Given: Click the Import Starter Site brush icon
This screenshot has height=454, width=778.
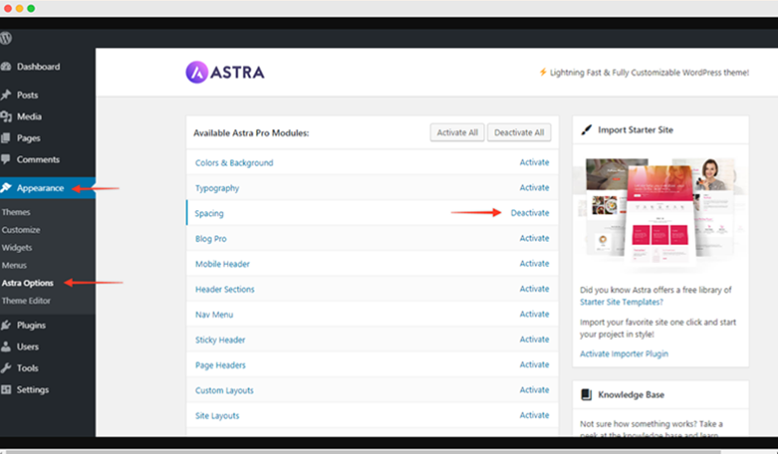Looking at the screenshot, I should [586, 130].
